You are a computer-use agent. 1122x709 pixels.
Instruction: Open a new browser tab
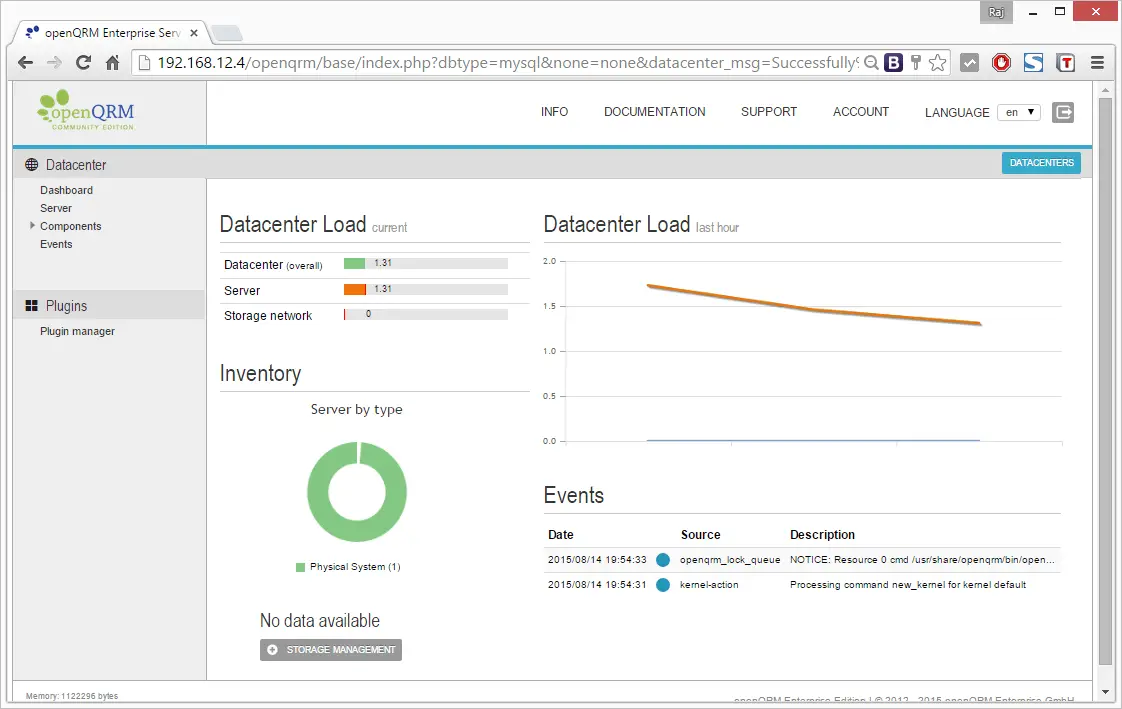(x=228, y=33)
